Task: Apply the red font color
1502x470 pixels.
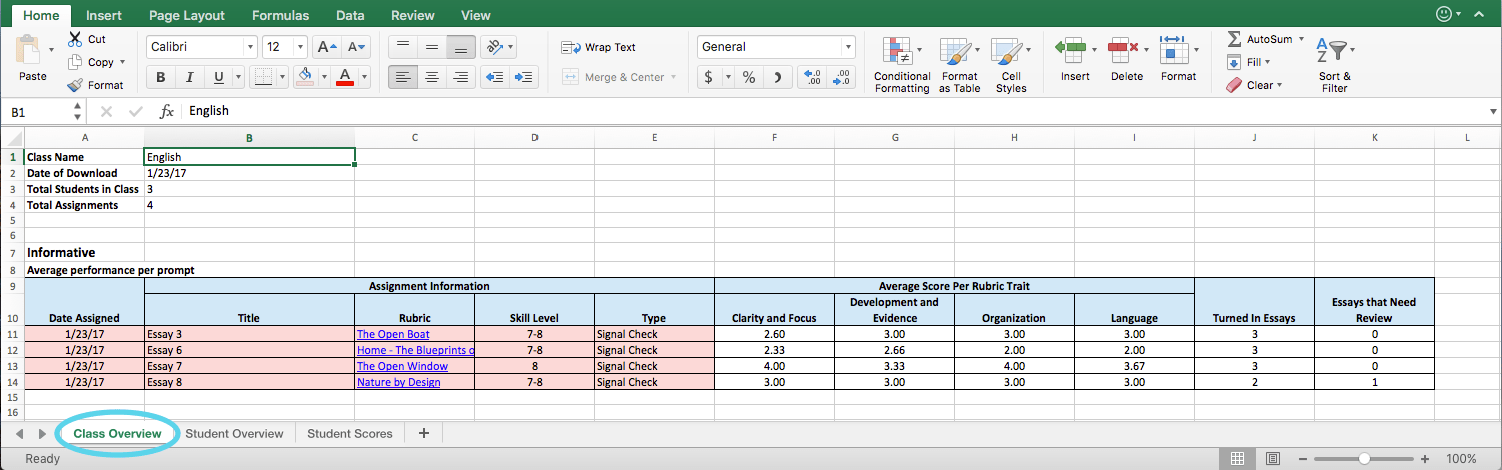Action: tap(345, 77)
